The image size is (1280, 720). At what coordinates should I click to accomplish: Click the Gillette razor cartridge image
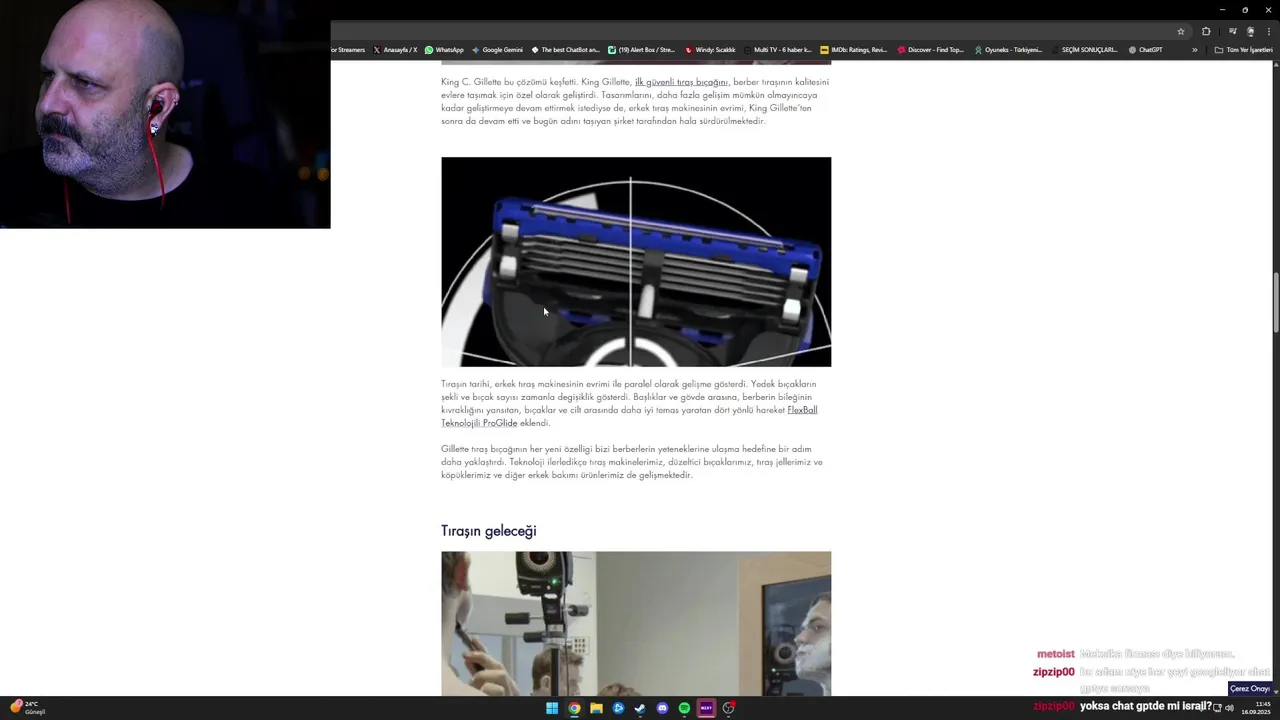click(636, 262)
